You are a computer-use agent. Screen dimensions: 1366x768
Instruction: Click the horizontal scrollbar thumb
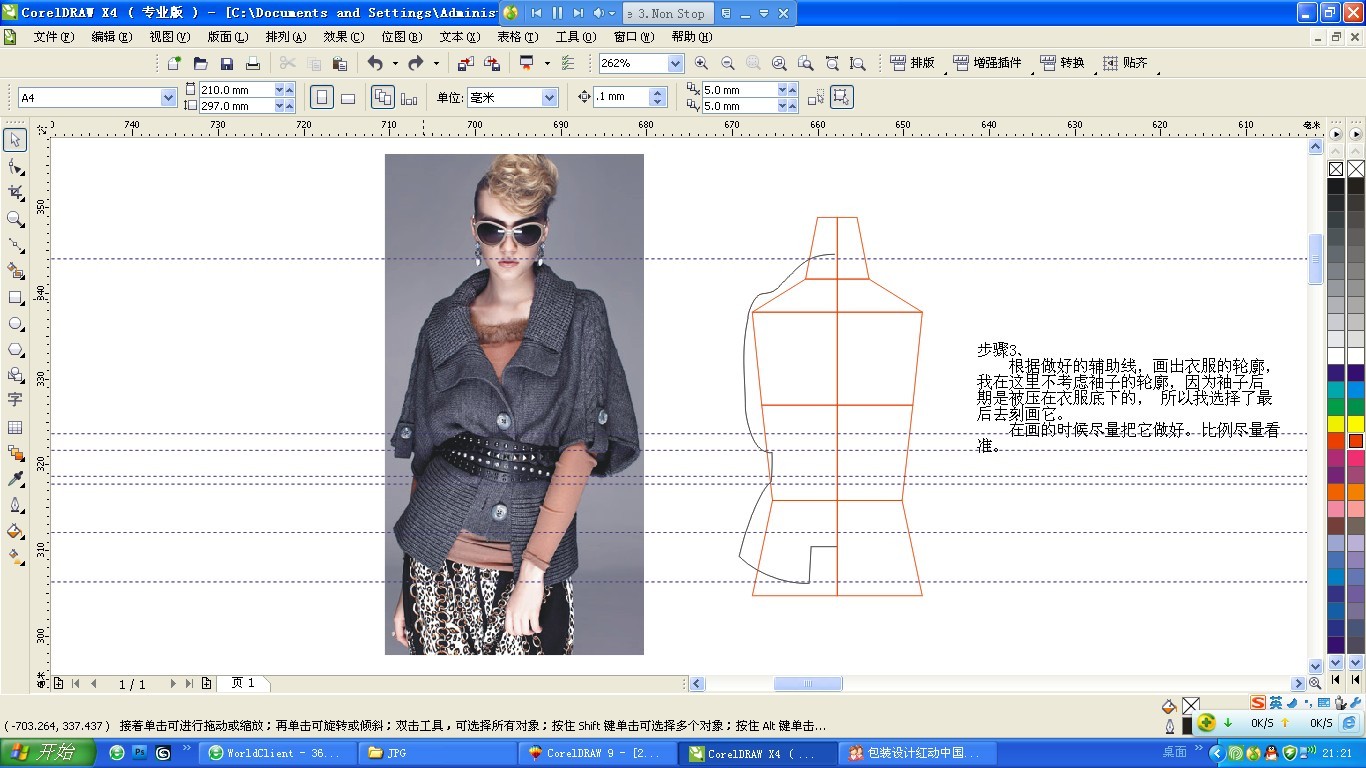point(808,684)
